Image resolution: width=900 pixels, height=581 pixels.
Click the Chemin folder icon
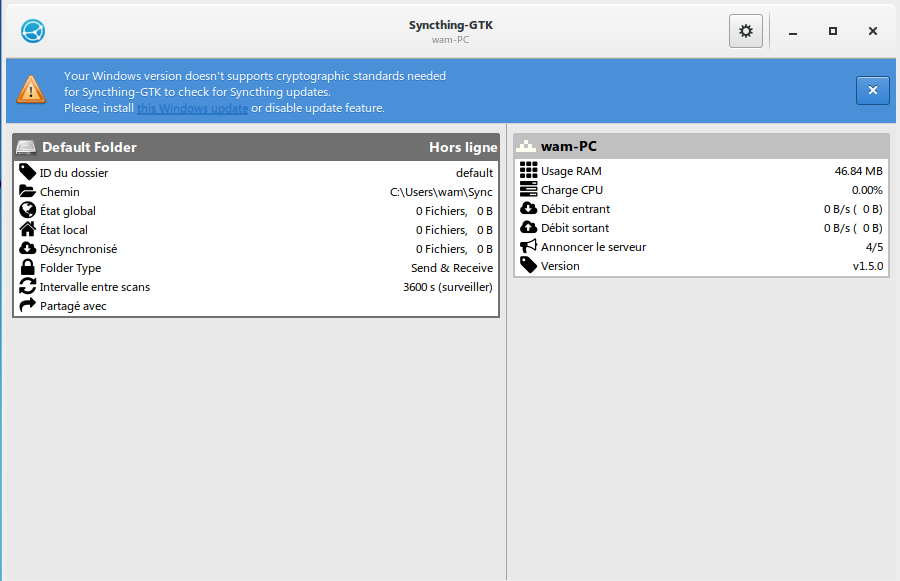pos(28,192)
